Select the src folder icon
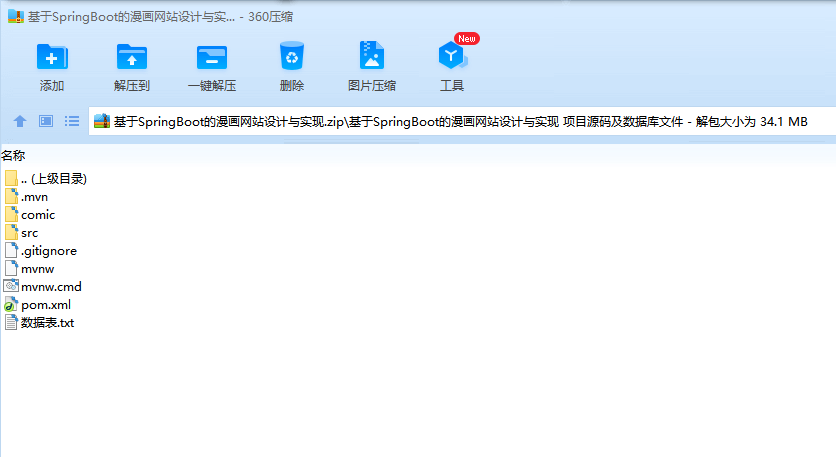836x457 pixels. click(11, 232)
